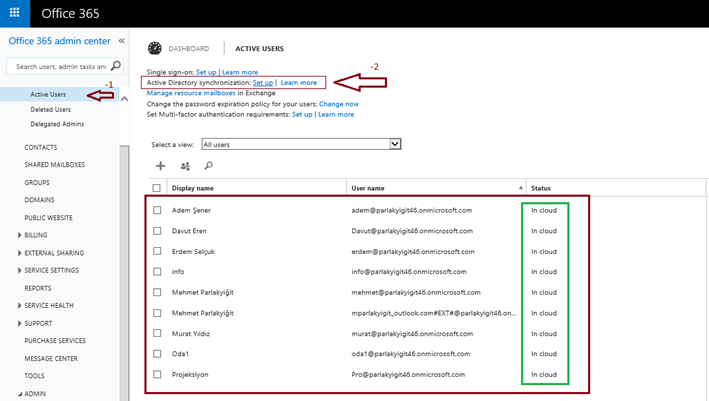
Task: Check the box for info user
Action: (x=157, y=272)
